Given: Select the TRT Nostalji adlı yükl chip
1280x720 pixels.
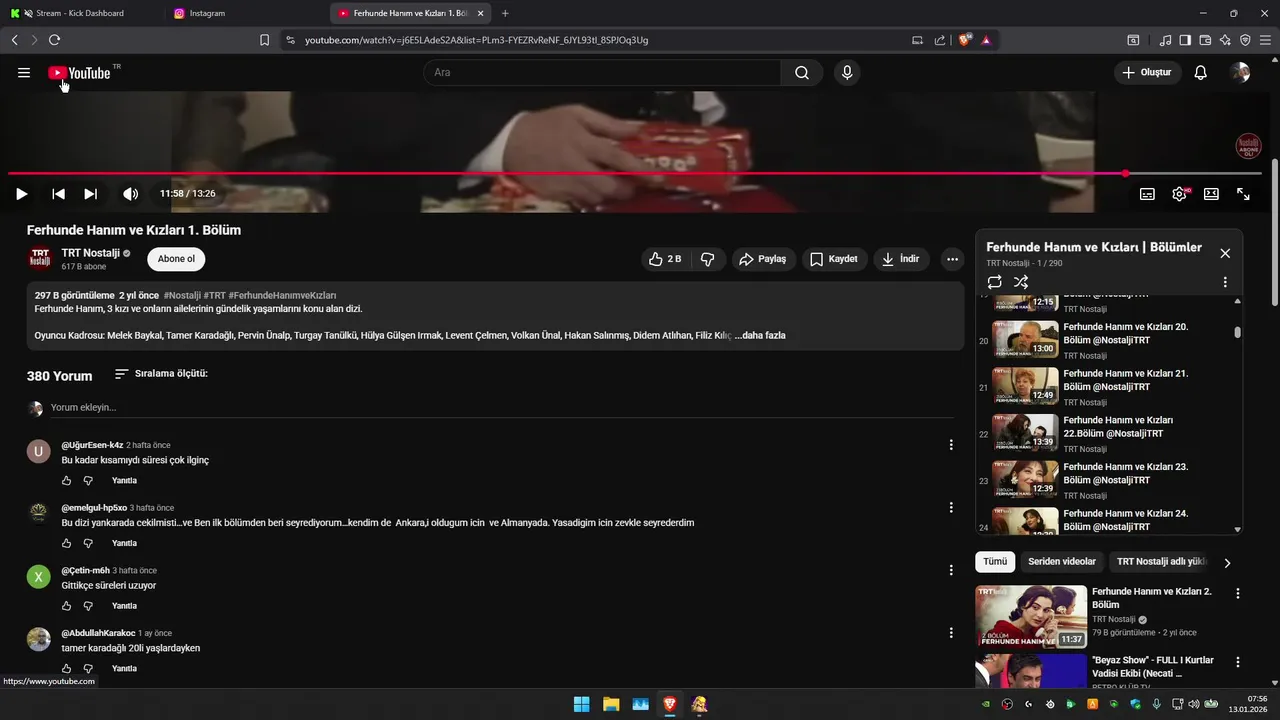Looking at the screenshot, I should coord(1162,562).
